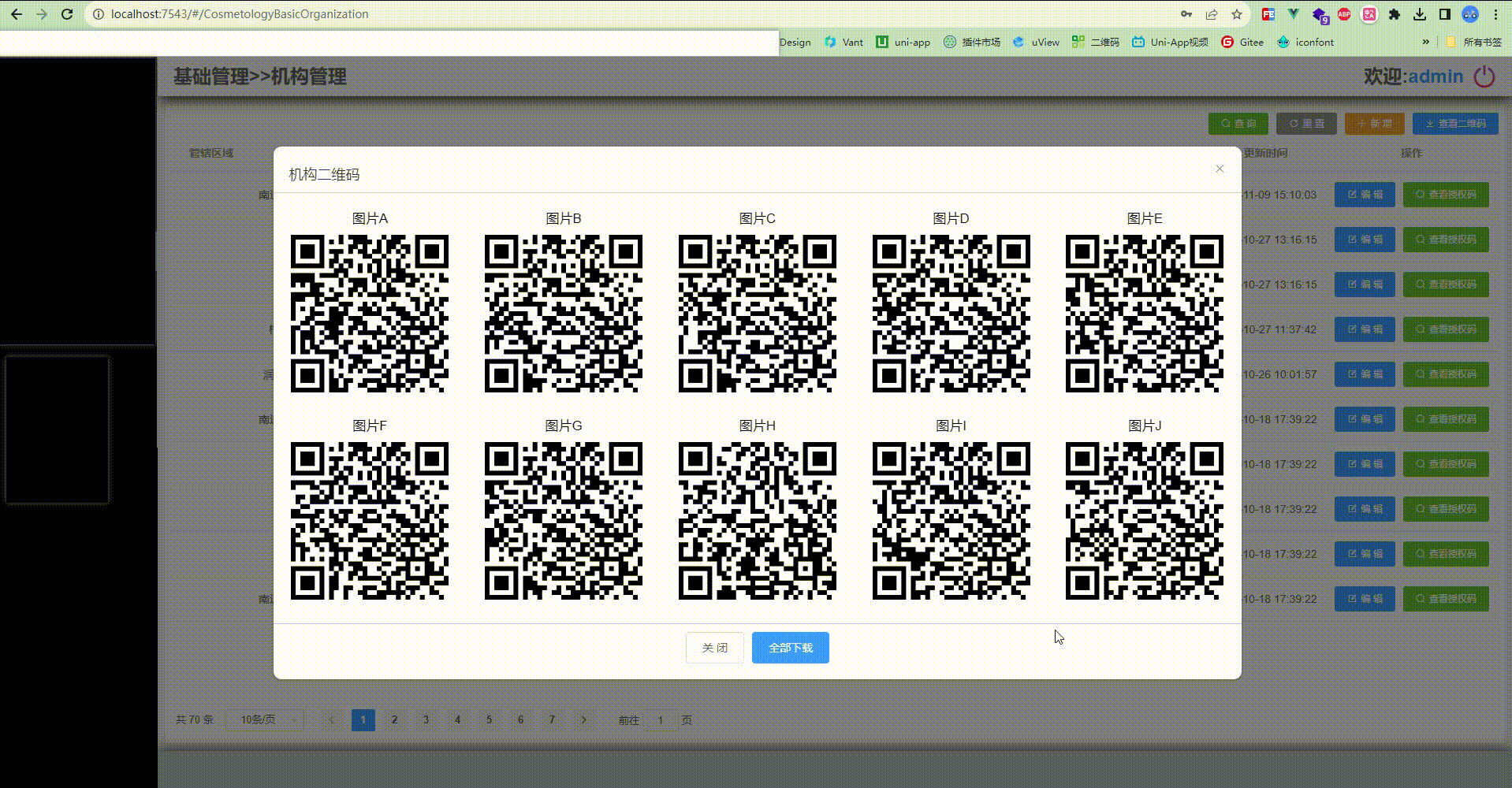
Task: Select the 图片D QR code image
Action: coord(952,314)
